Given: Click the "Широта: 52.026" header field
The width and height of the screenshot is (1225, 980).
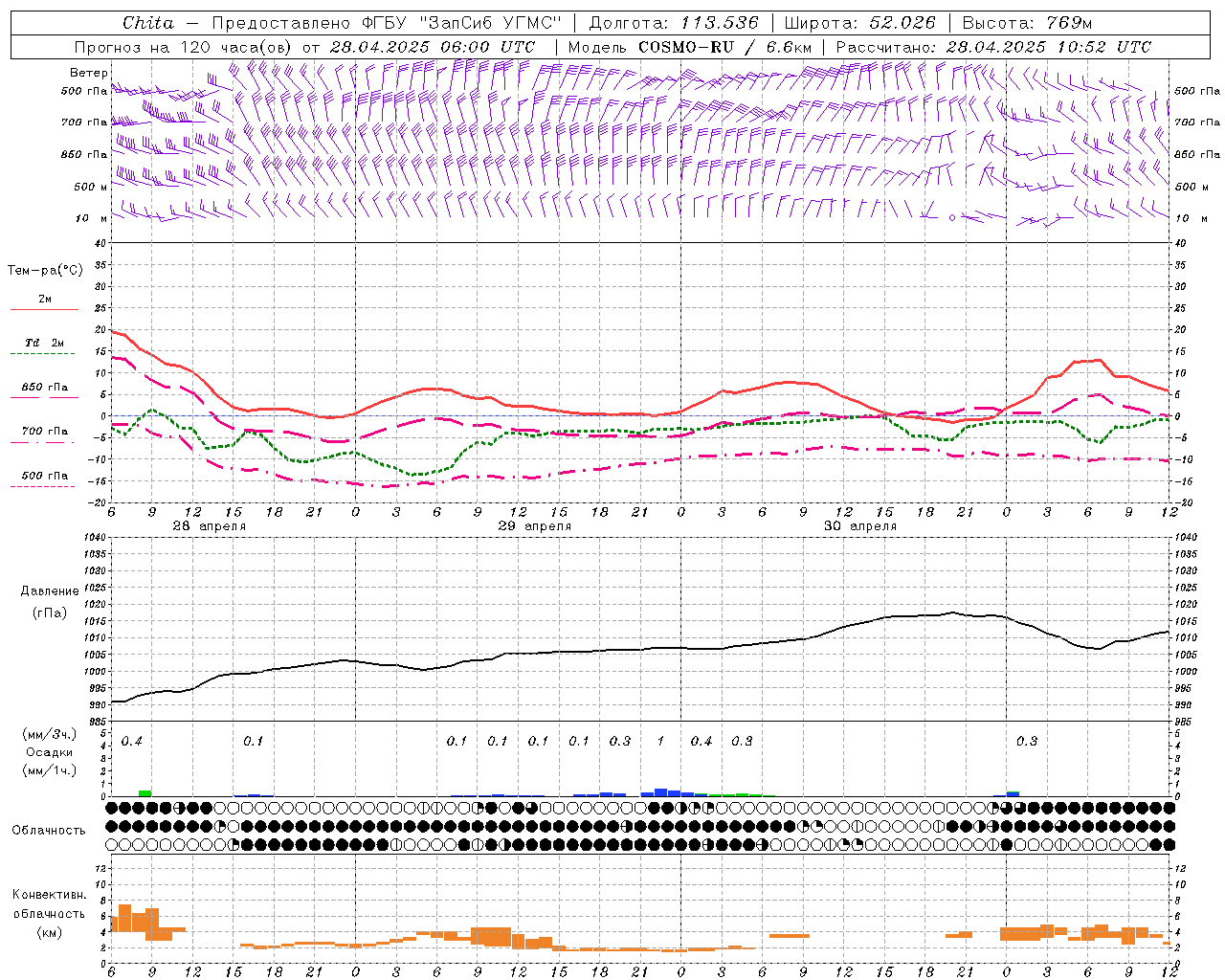Looking at the screenshot, I should [x=859, y=23].
